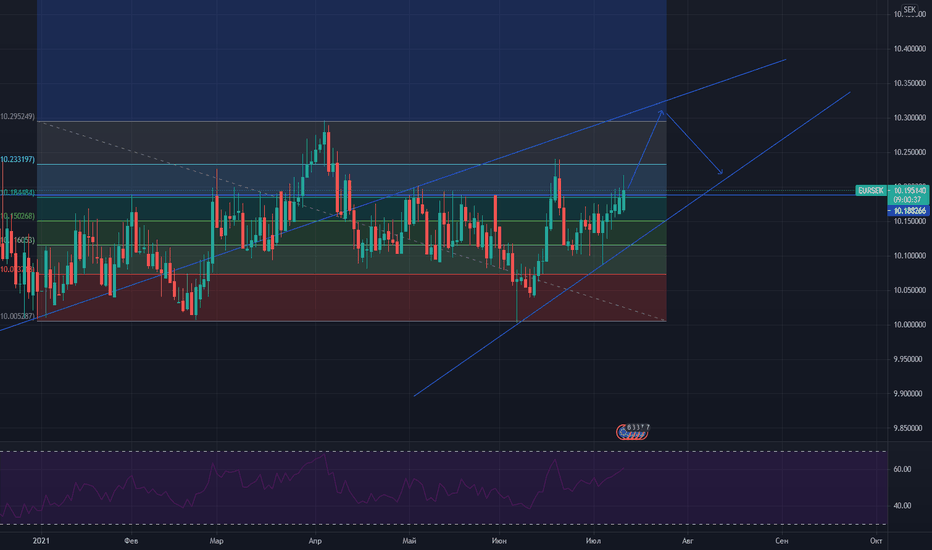Click the Сен month label on the time axis

pos(782,540)
